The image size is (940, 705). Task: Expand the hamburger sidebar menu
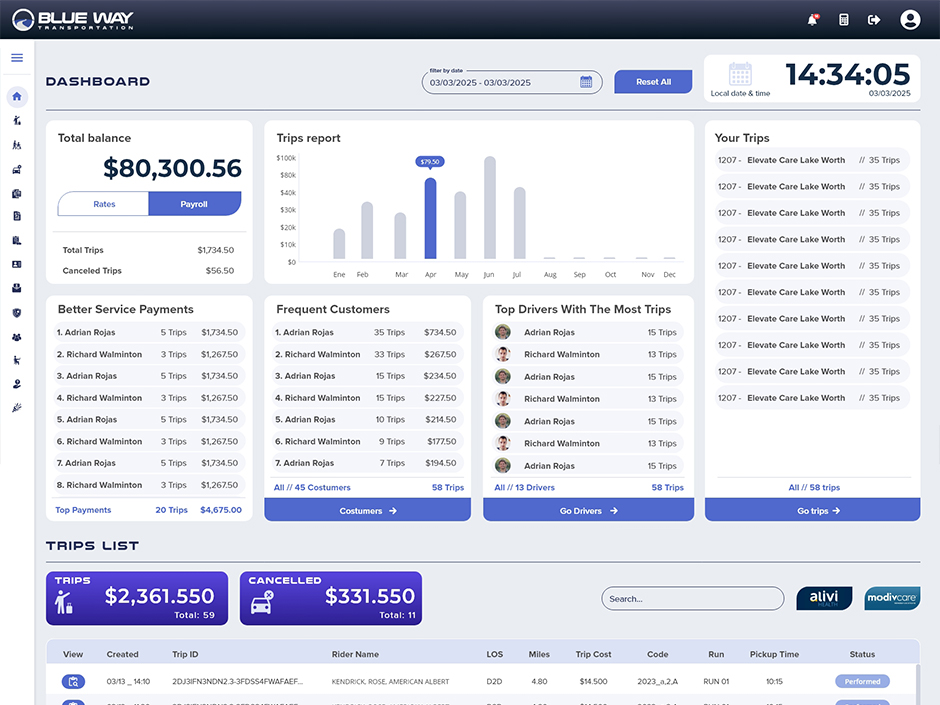click(x=17, y=58)
